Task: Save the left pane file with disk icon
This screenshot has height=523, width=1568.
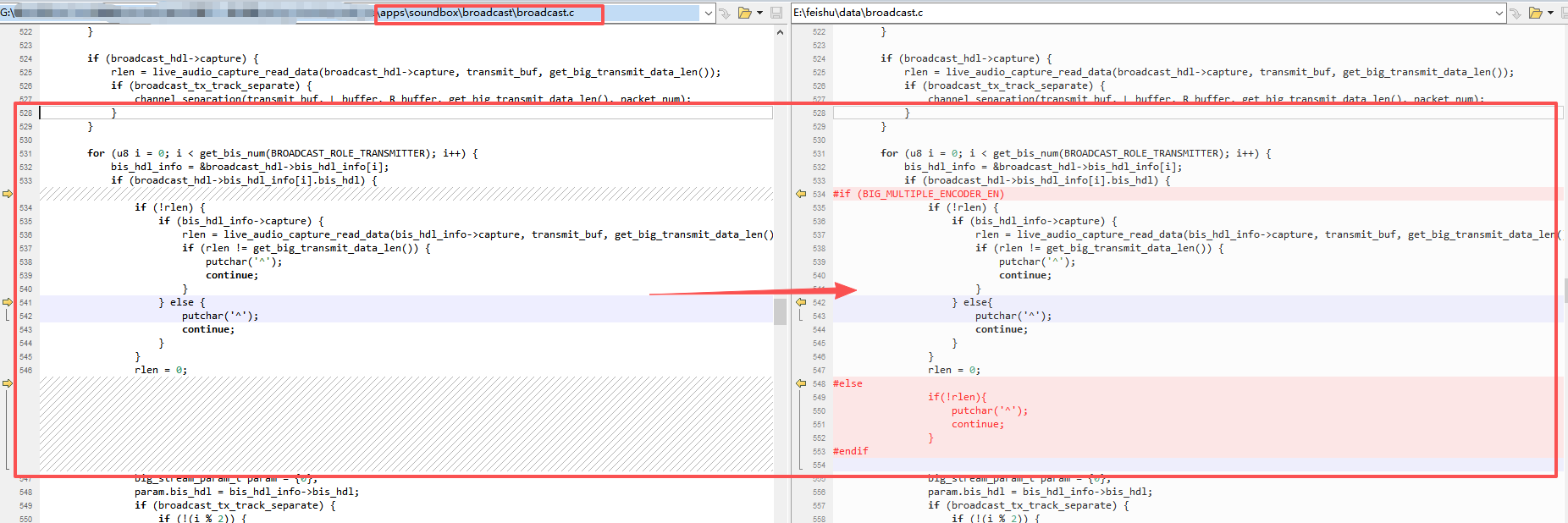Action: 776,13
